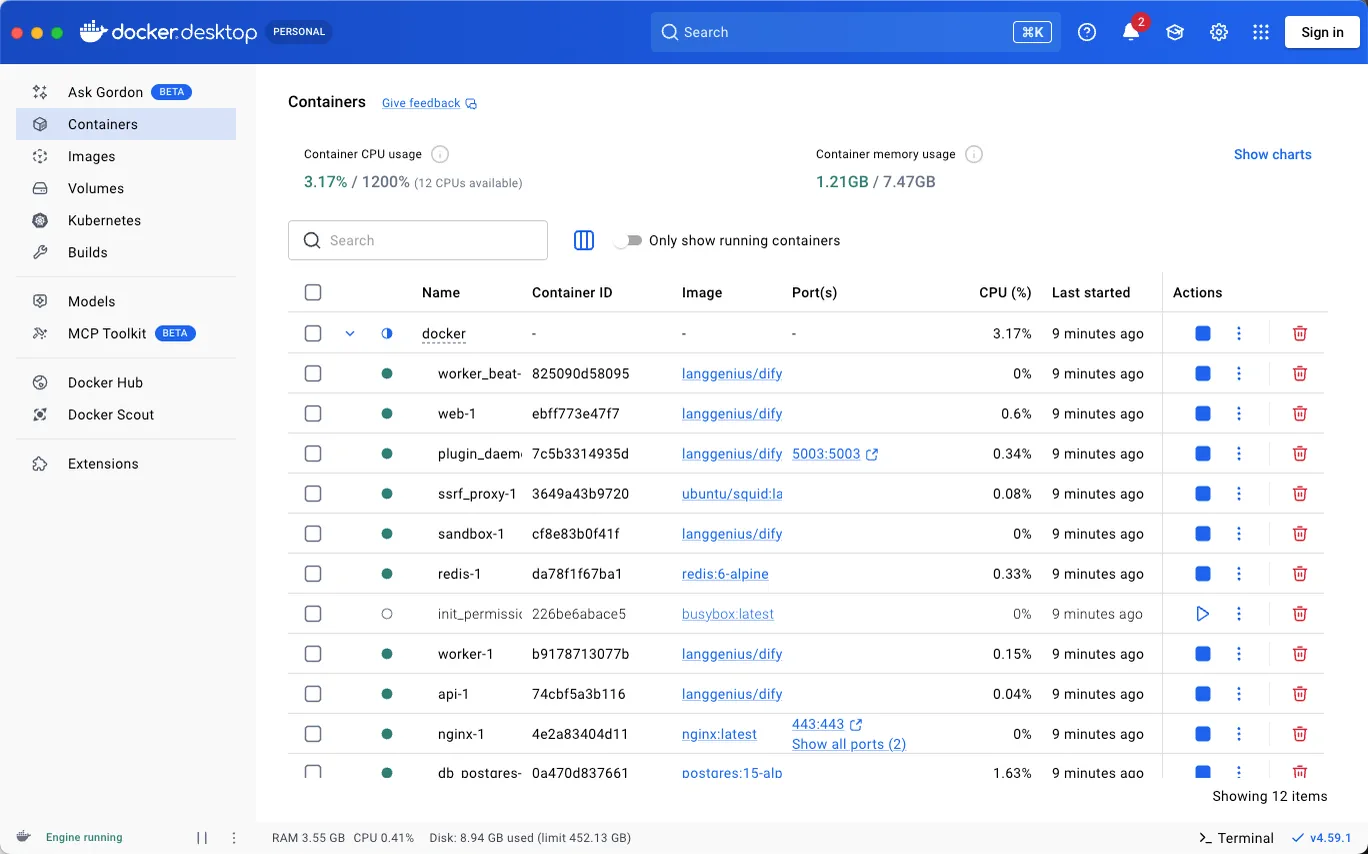The width and height of the screenshot is (1368, 854).
Task: Click the pause engine icon in the status bar
Action: pyautogui.click(x=202, y=838)
